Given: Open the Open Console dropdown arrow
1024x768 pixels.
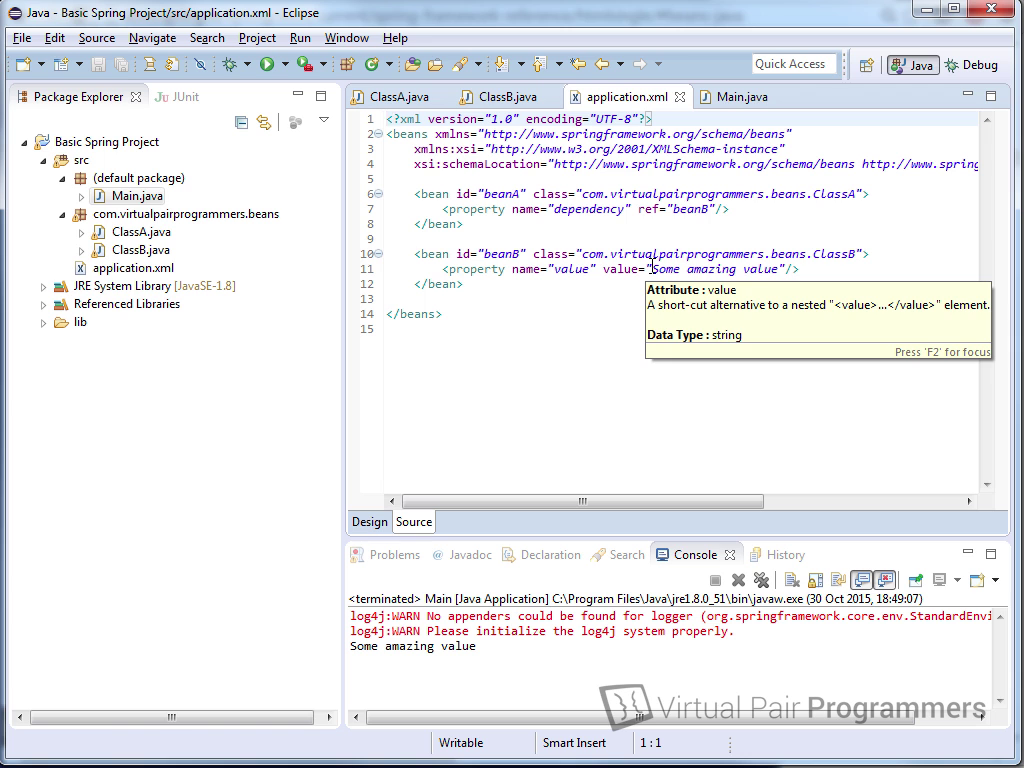Looking at the screenshot, I should (995, 580).
